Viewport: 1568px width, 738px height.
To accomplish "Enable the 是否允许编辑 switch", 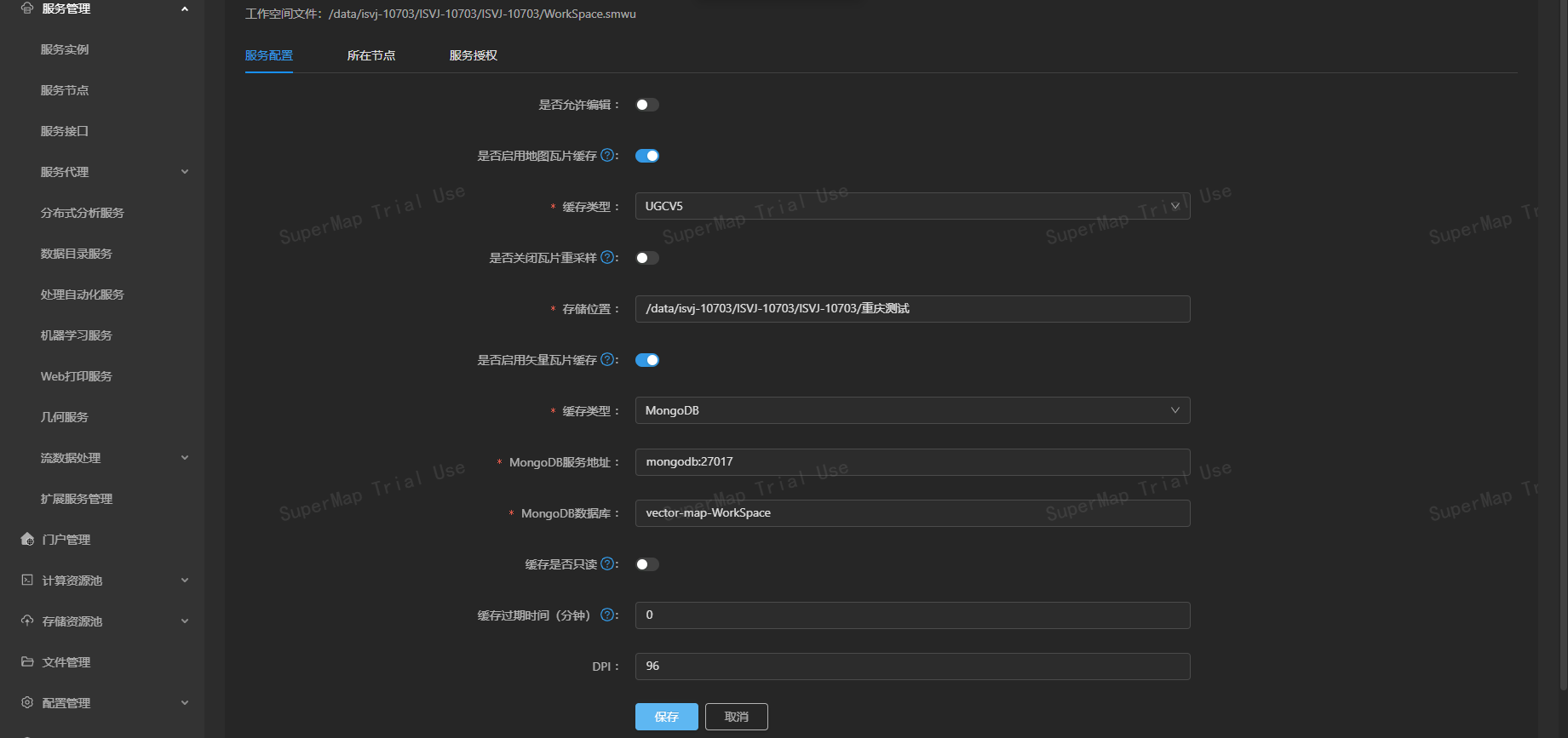I will click(647, 105).
